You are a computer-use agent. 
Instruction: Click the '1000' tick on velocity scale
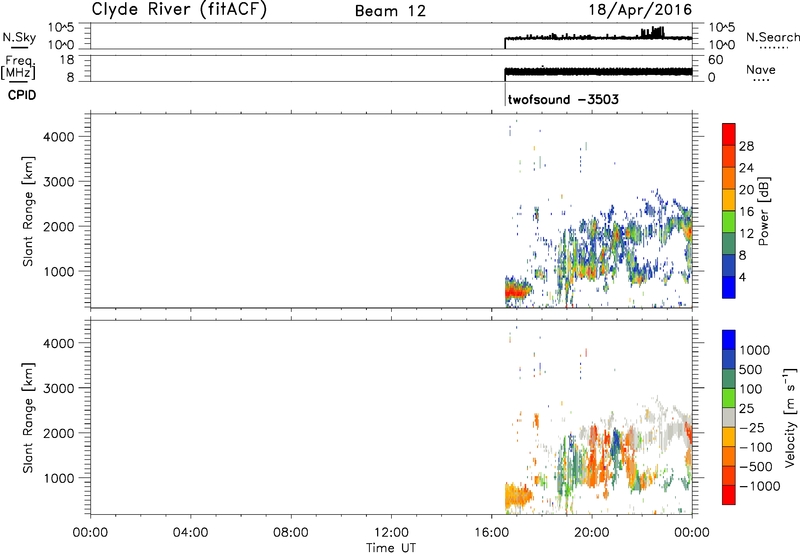point(755,350)
